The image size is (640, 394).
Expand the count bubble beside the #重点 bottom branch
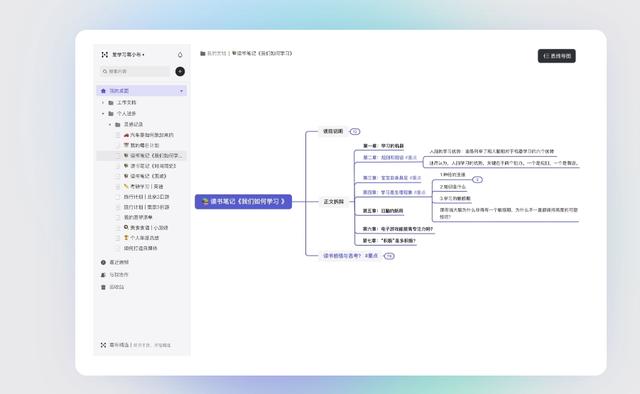coord(389,256)
